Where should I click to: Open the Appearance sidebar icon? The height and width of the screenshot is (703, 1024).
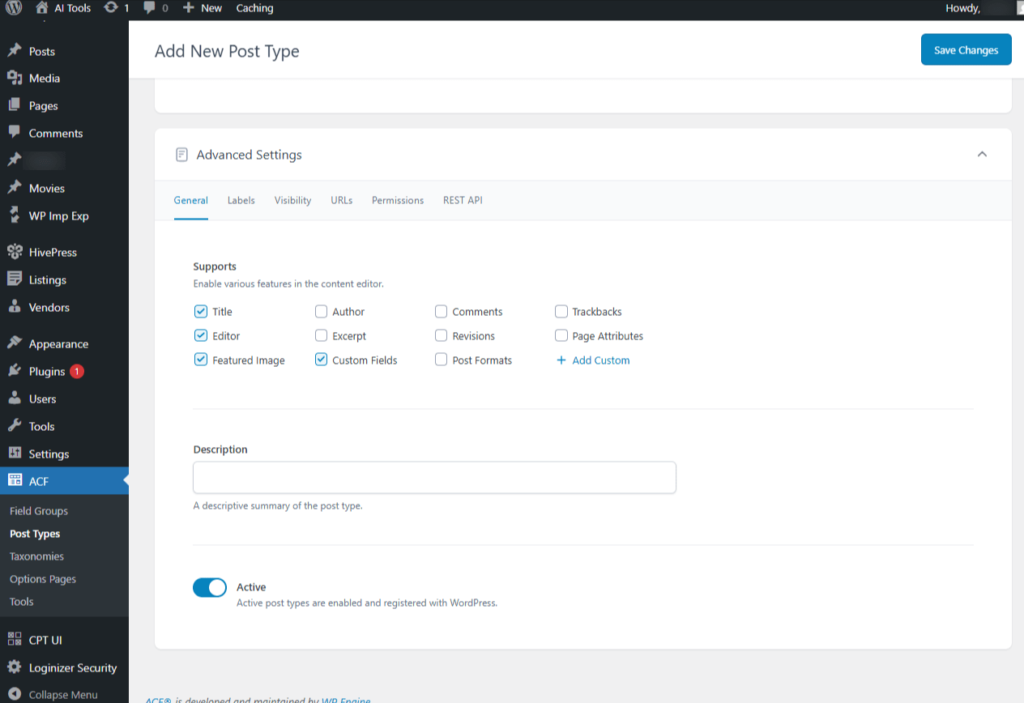click(x=14, y=343)
